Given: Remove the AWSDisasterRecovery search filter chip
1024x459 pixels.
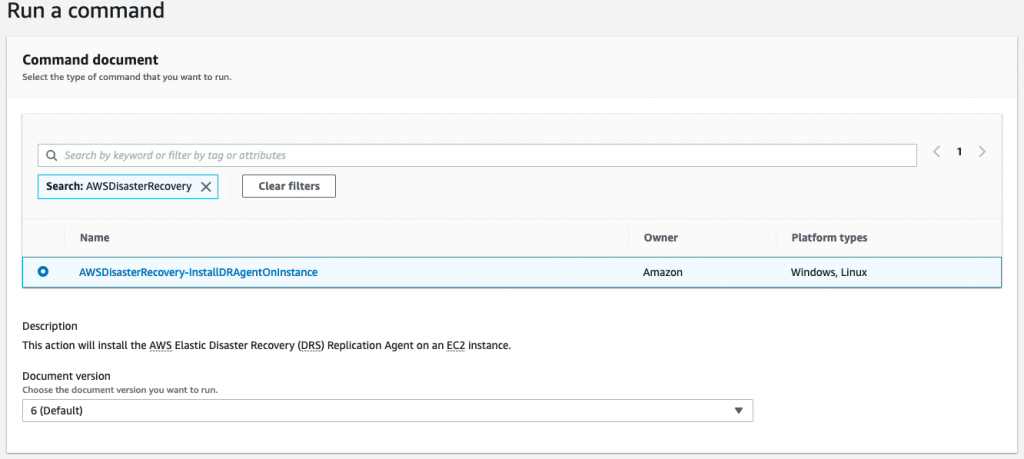Looking at the screenshot, I should [x=206, y=187].
